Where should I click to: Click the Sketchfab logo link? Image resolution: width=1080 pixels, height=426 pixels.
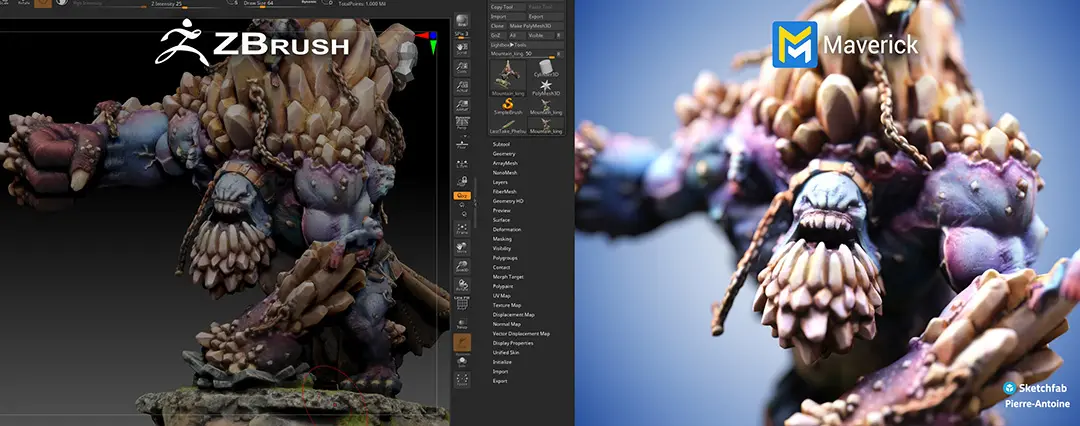(x=1037, y=388)
